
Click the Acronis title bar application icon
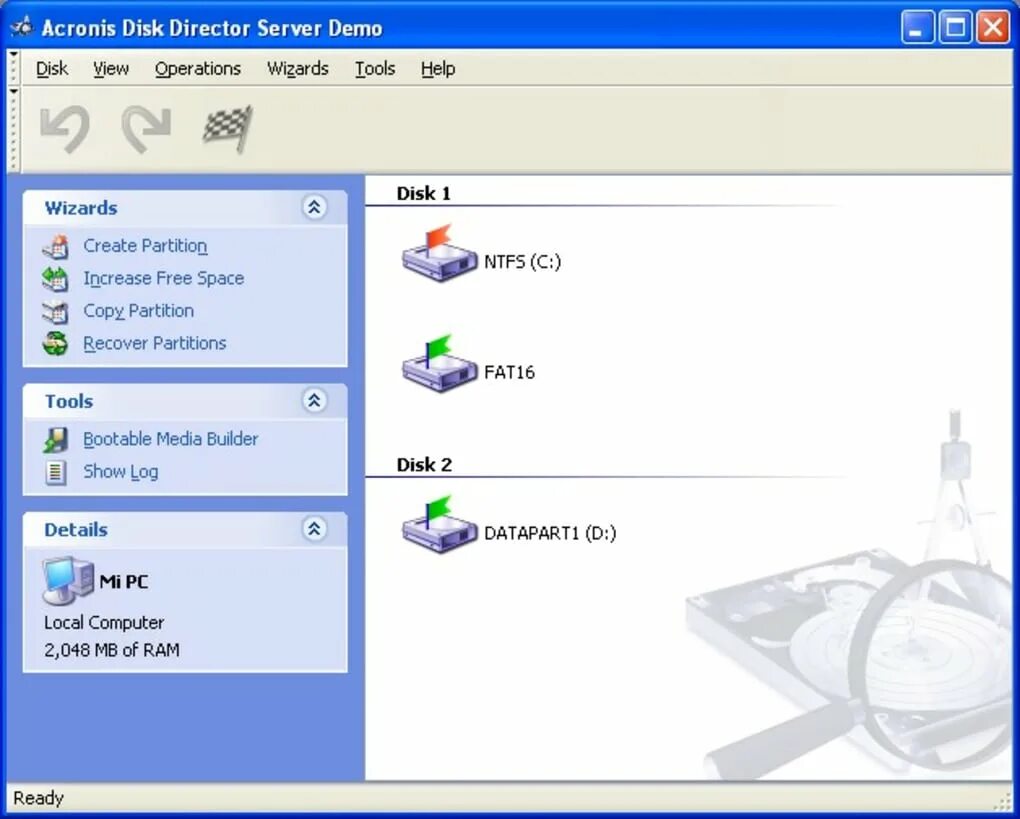(21, 27)
